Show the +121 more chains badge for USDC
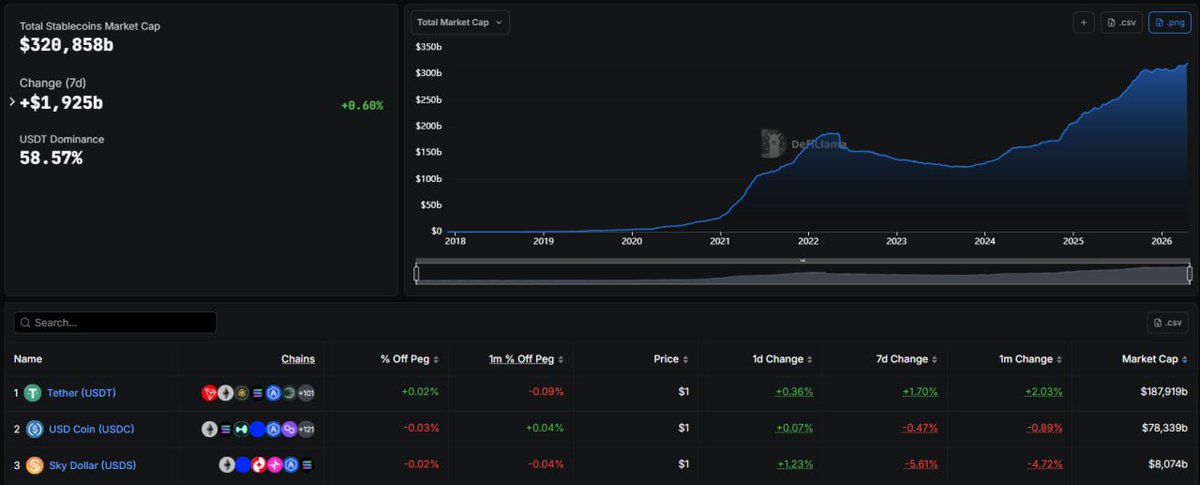This screenshot has height=485, width=1200. (307, 429)
